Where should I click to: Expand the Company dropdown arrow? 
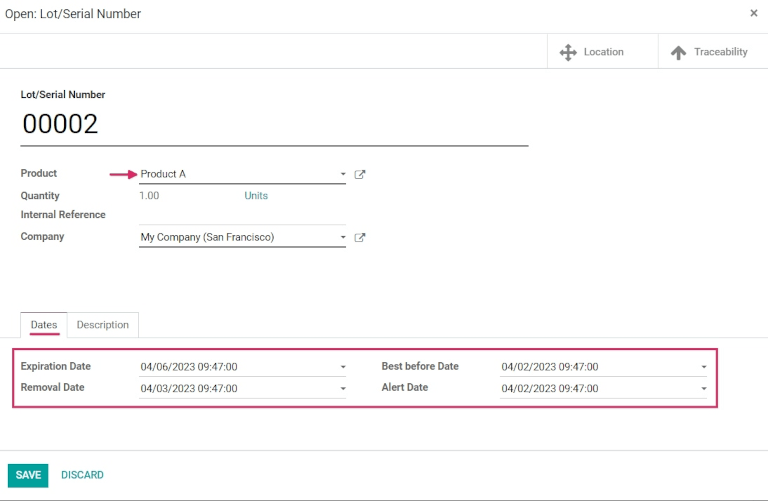pyautogui.click(x=342, y=238)
